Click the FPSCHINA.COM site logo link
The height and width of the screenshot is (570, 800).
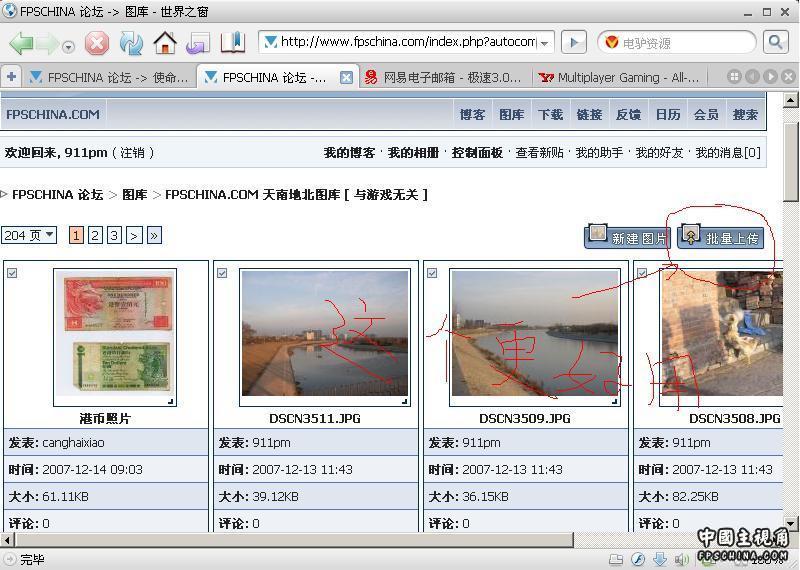(x=53, y=115)
